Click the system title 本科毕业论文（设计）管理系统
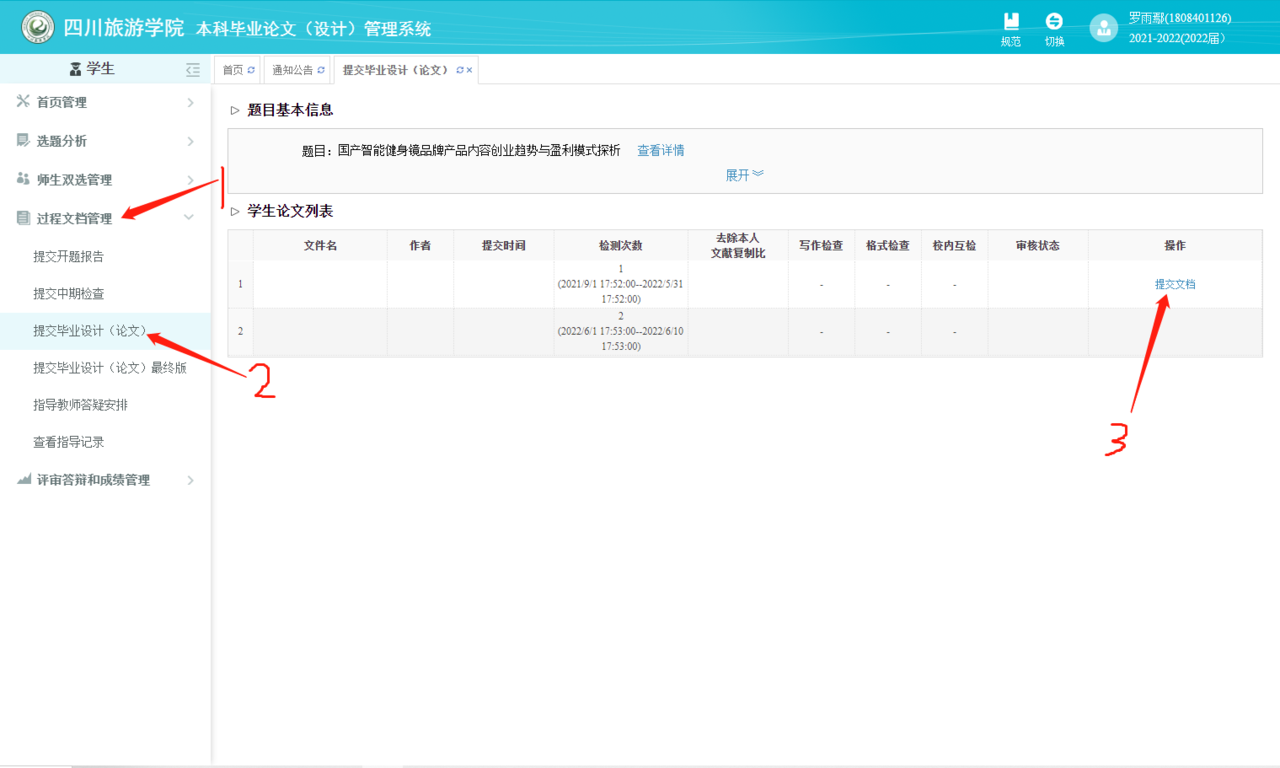The width and height of the screenshot is (1280, 768). click(314, 29)
